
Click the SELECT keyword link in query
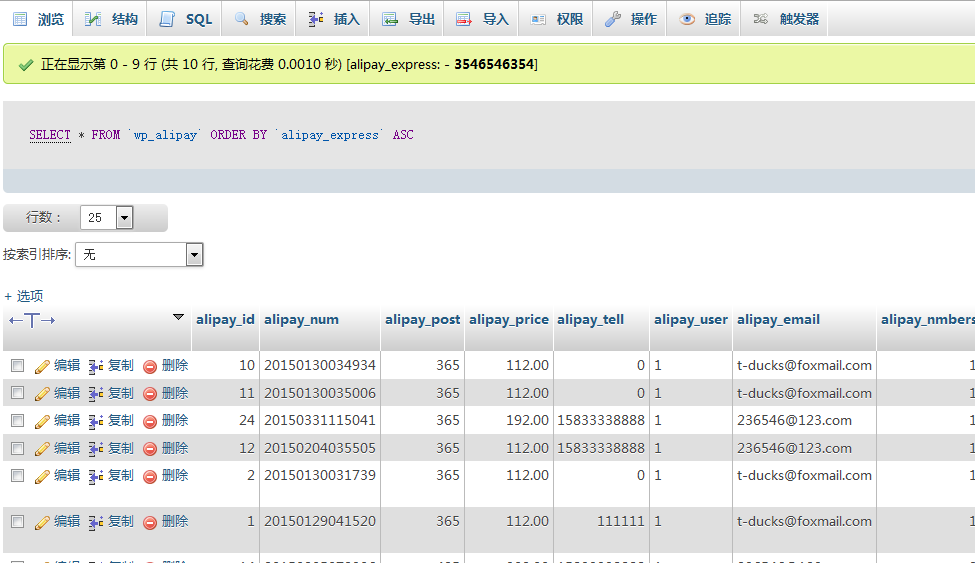(x=50, y=135)
